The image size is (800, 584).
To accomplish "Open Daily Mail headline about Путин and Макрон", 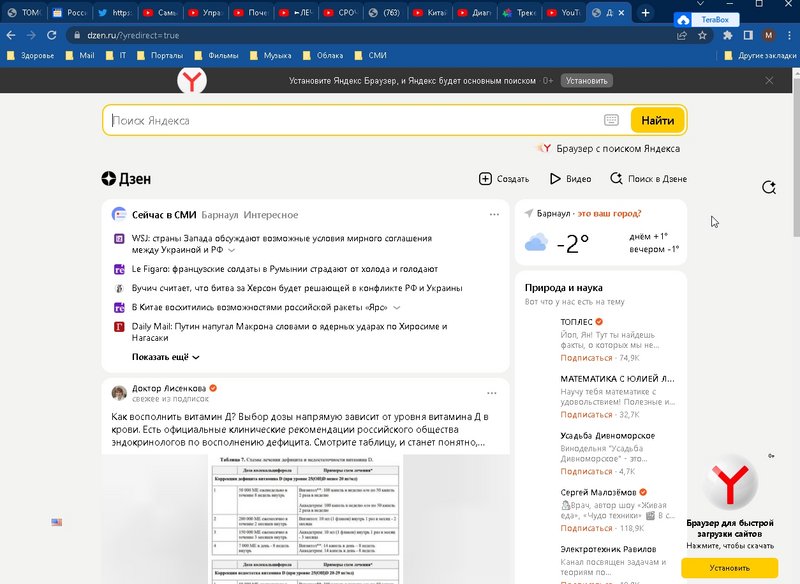I will tap(290, 332).
